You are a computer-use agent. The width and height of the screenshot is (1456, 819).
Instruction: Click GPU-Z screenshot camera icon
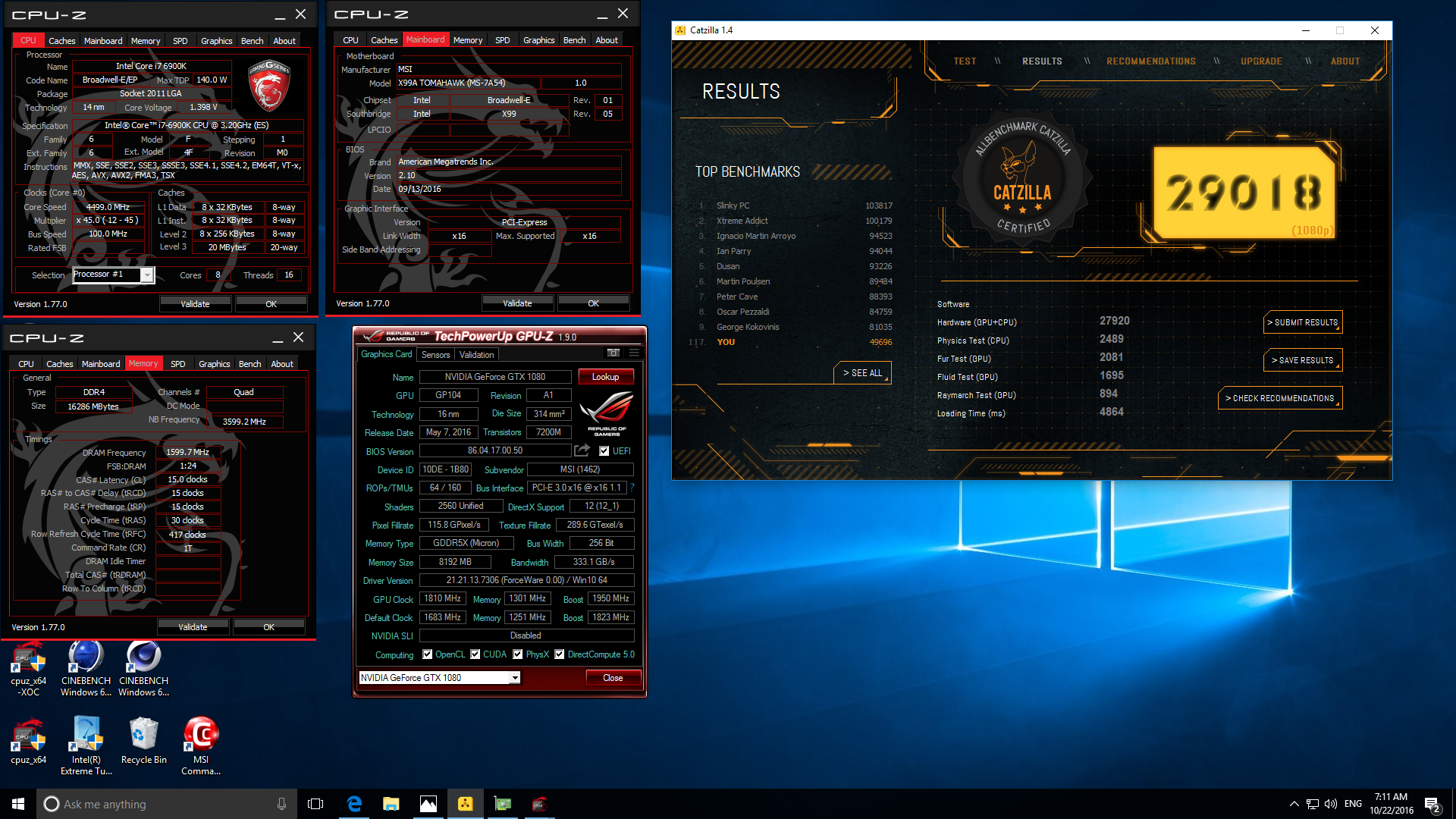pos(613,353)
